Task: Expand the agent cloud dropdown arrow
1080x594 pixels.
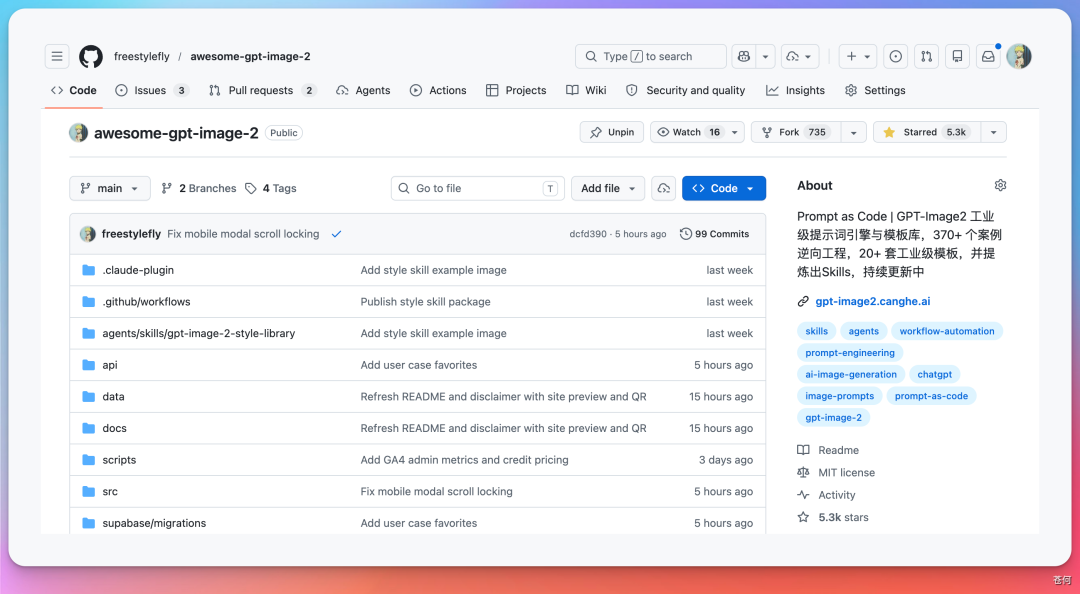Action: click(808, 57)
